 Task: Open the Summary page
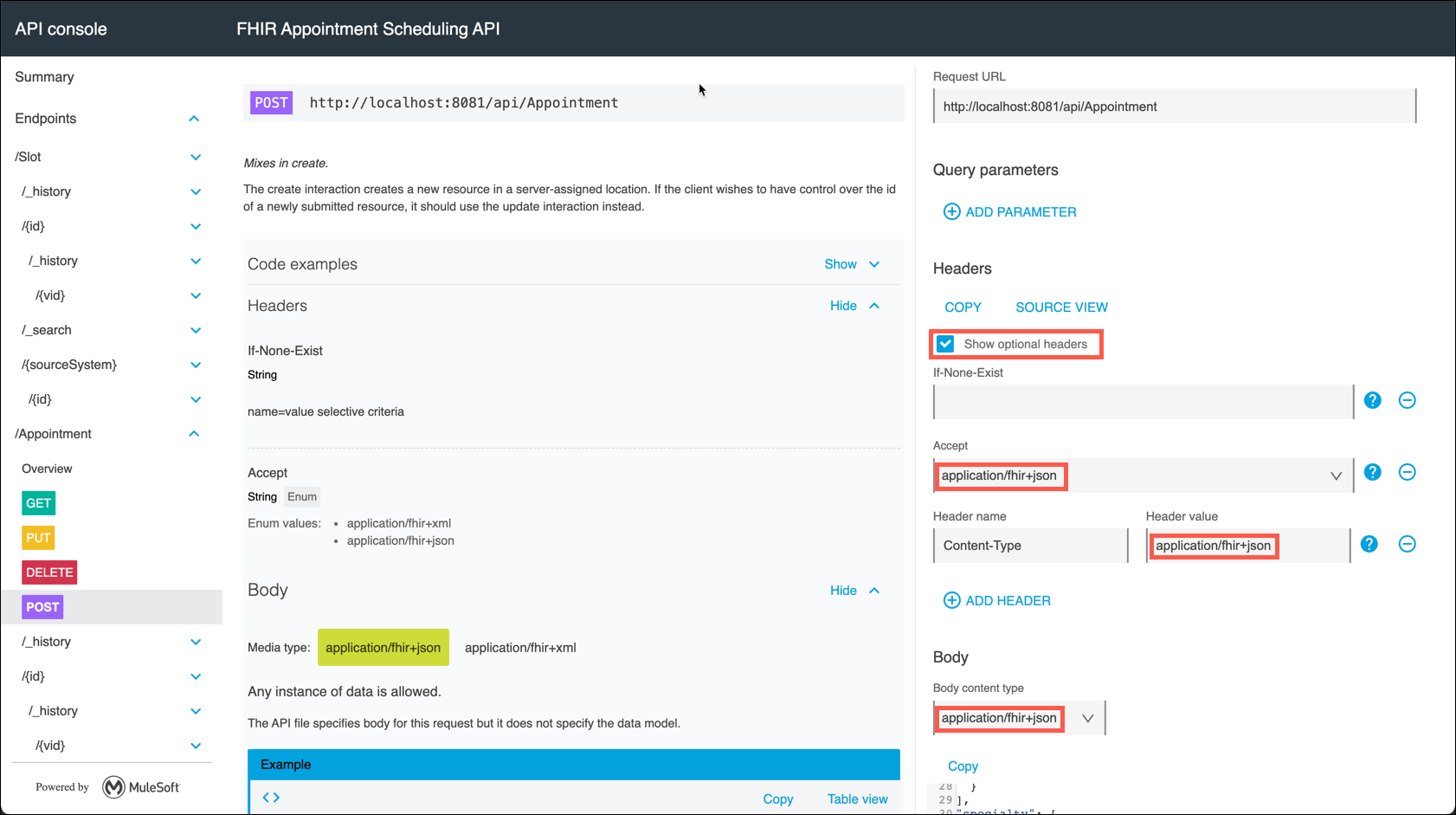tap(44, 77)
